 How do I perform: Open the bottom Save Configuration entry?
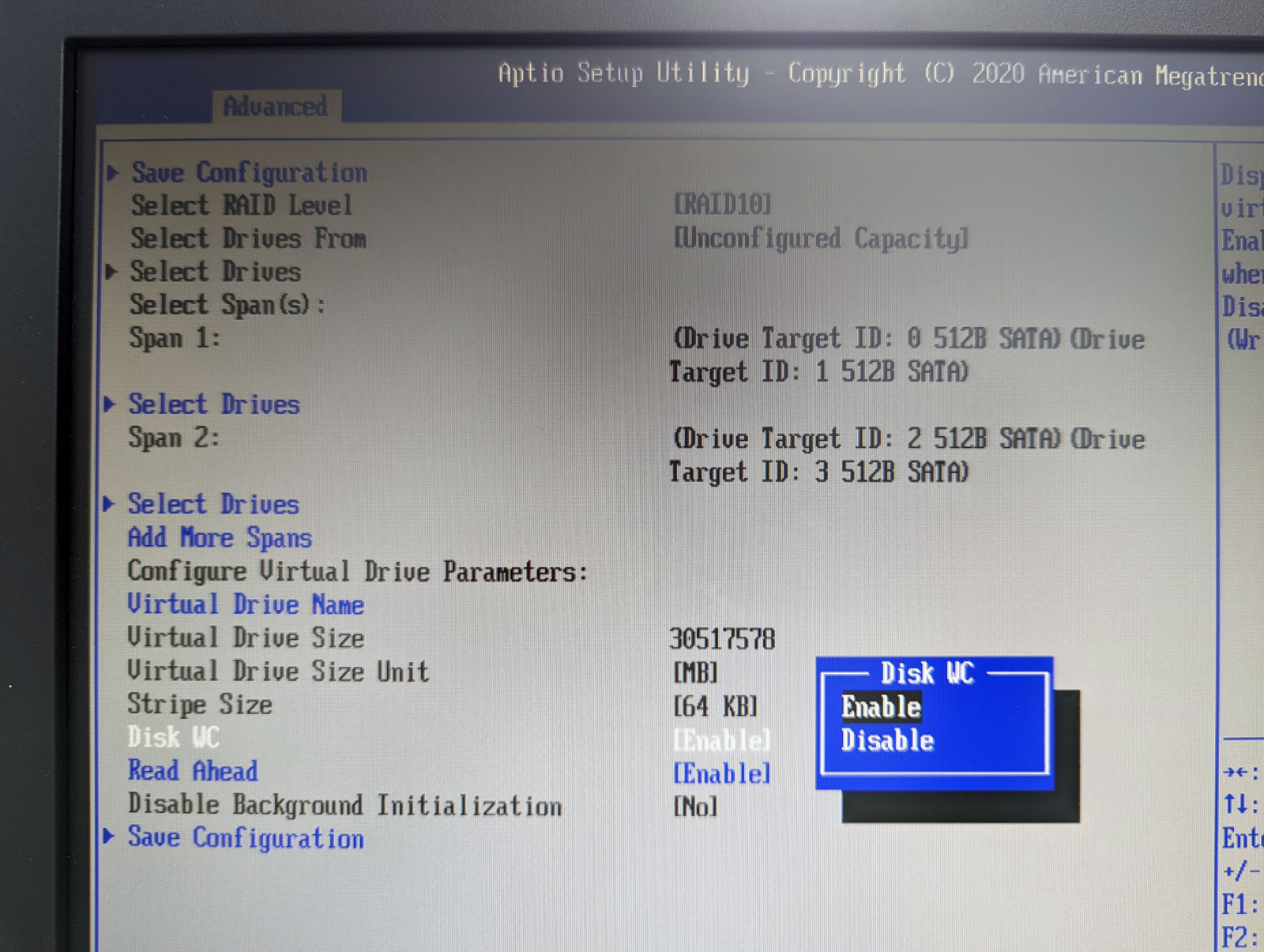click(x=246, y=837)
